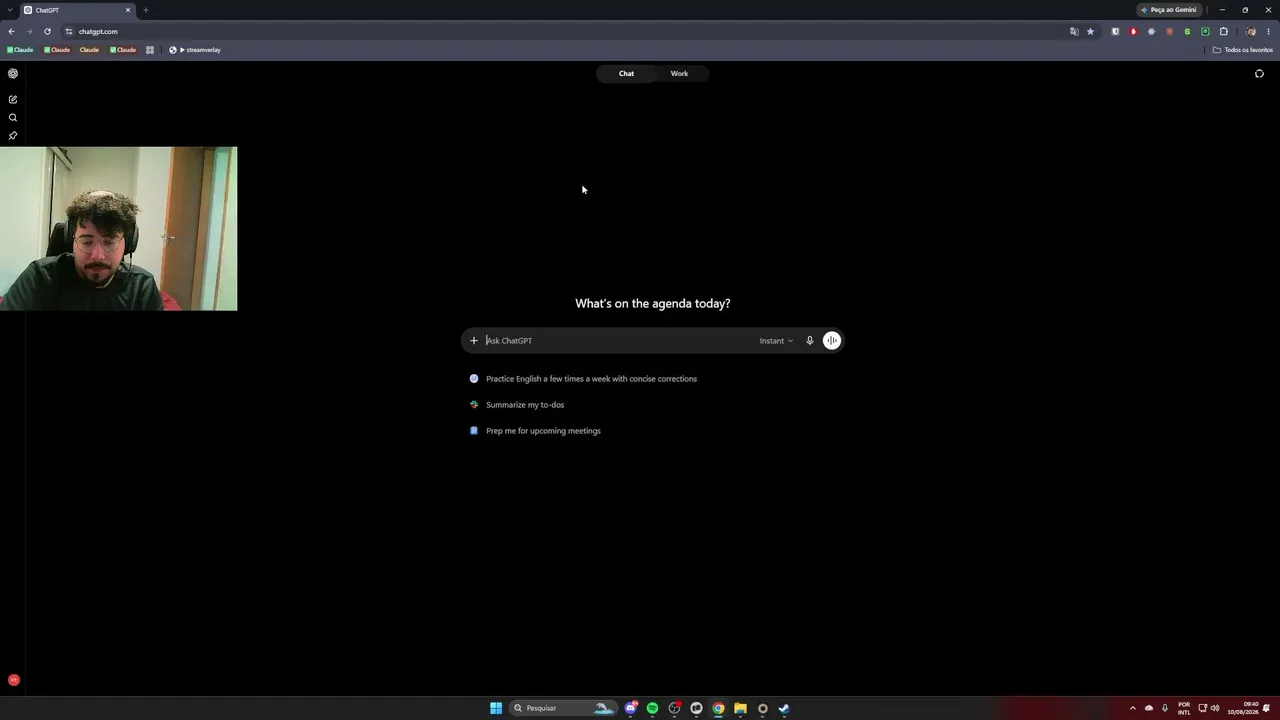Open Spotify from the taskbar
1280x720 pixels.
click(x=653, y=708)
